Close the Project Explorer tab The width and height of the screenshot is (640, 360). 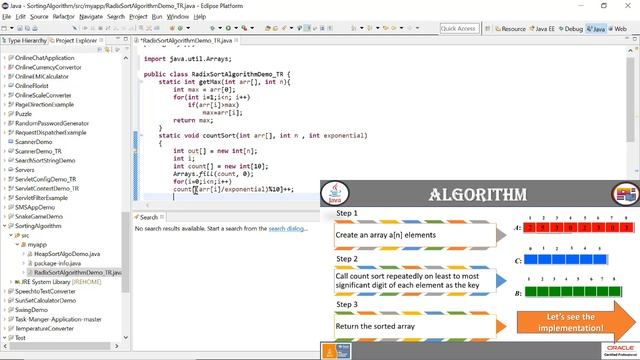tap(101, 40)
